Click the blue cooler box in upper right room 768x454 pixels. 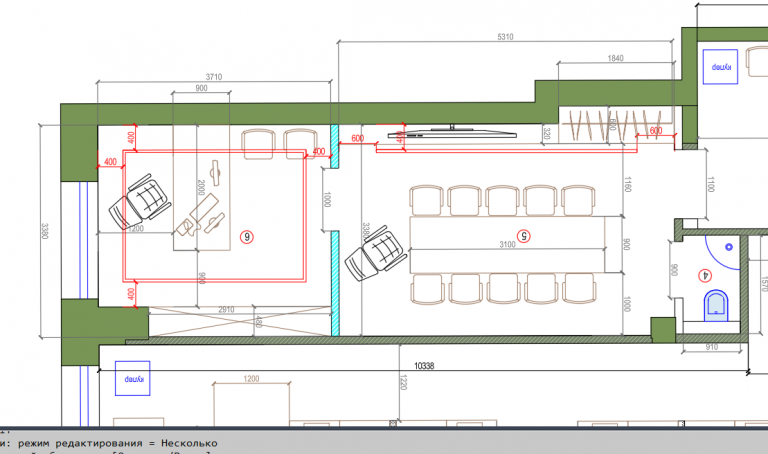tap(720, 67)
